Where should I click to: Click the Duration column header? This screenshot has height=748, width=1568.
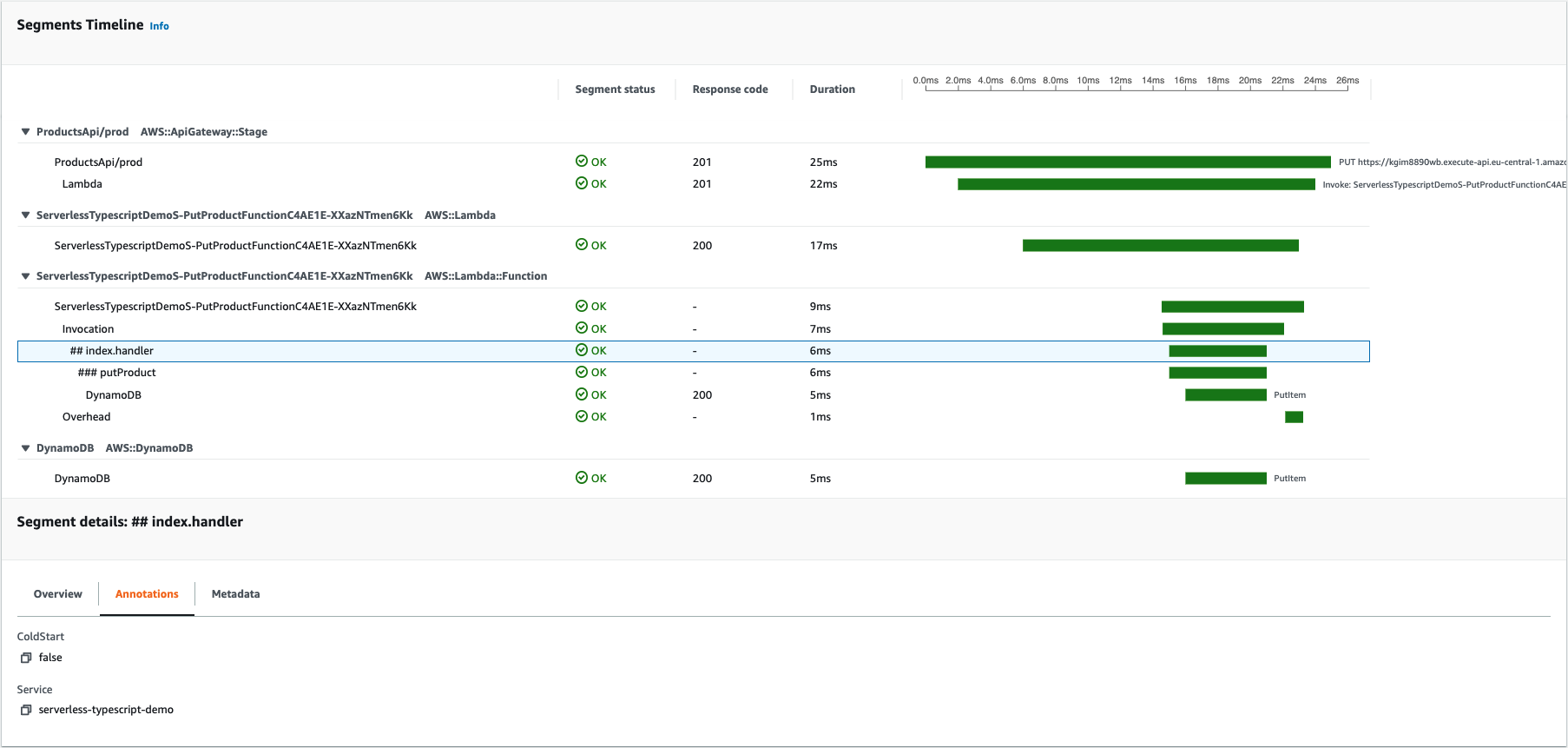click(x=832, y=89)
